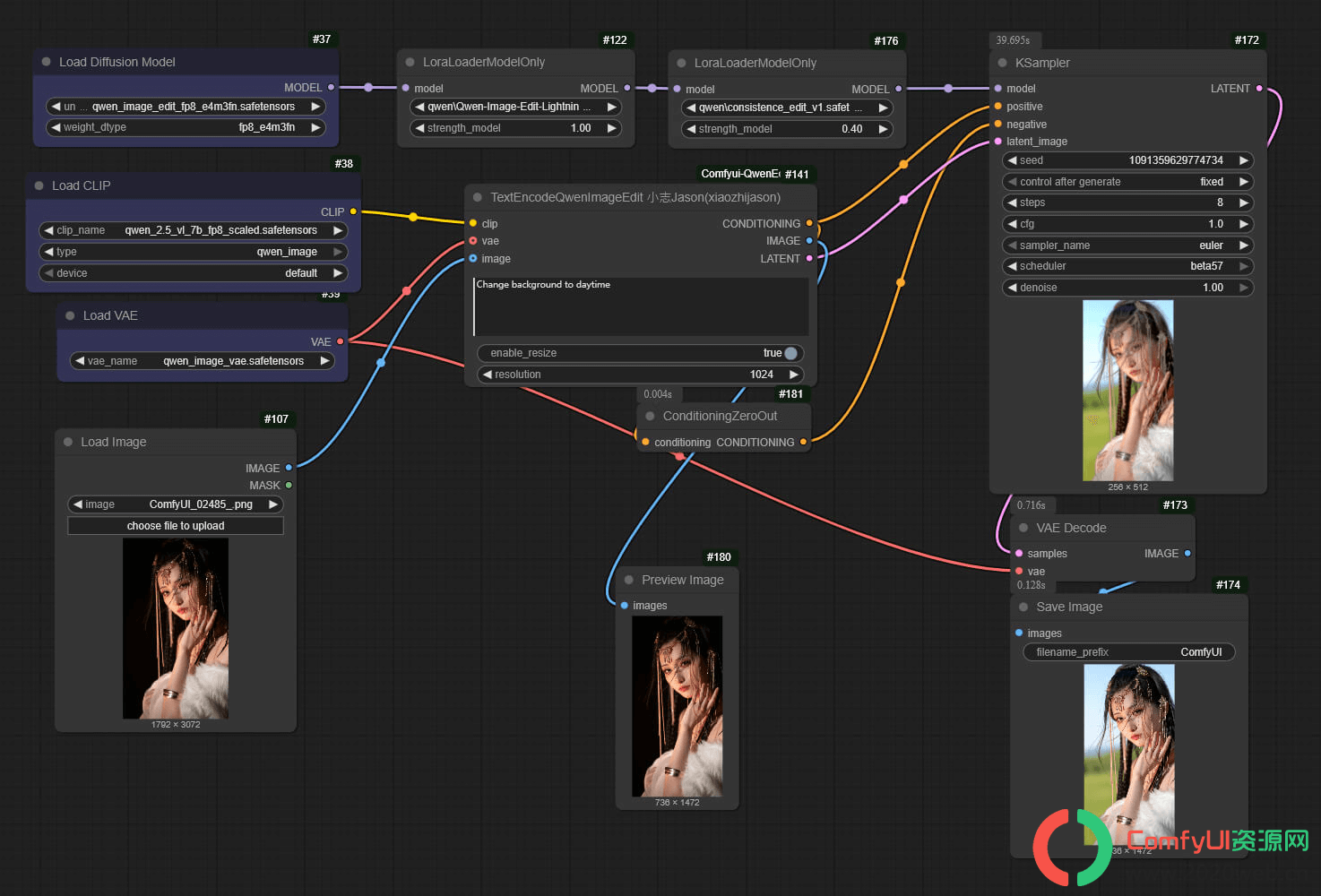Open the sampler_name dropdown showing euler
Screen dimensions: 1321x896
coord(1127,246)
